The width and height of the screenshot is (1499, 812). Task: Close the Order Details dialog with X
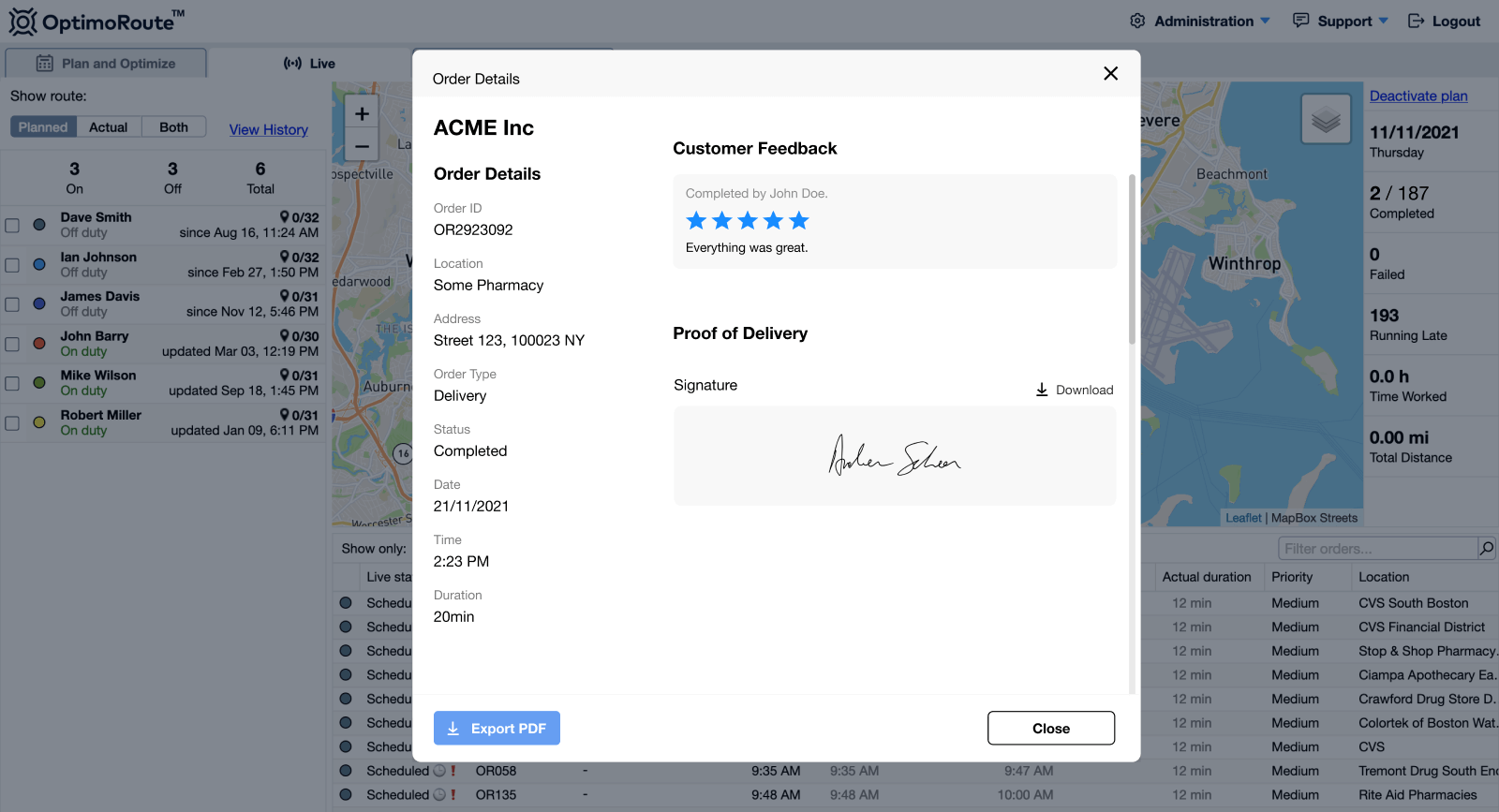coord(1110,74)
